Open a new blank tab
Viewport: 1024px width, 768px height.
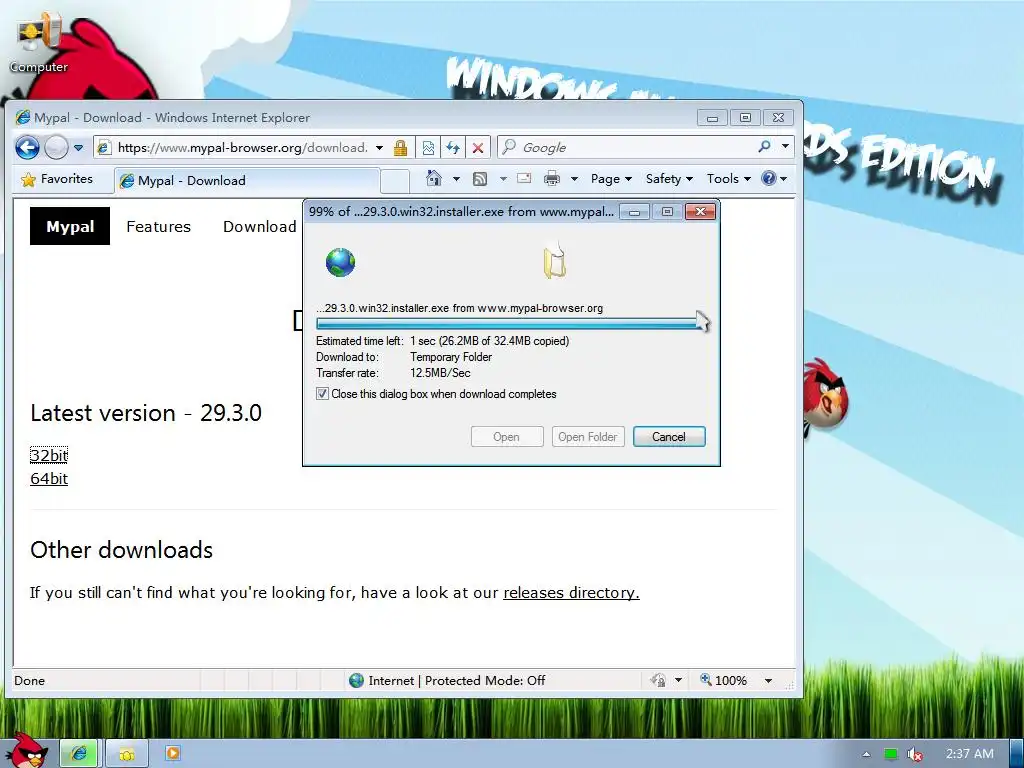click(394, 181)
